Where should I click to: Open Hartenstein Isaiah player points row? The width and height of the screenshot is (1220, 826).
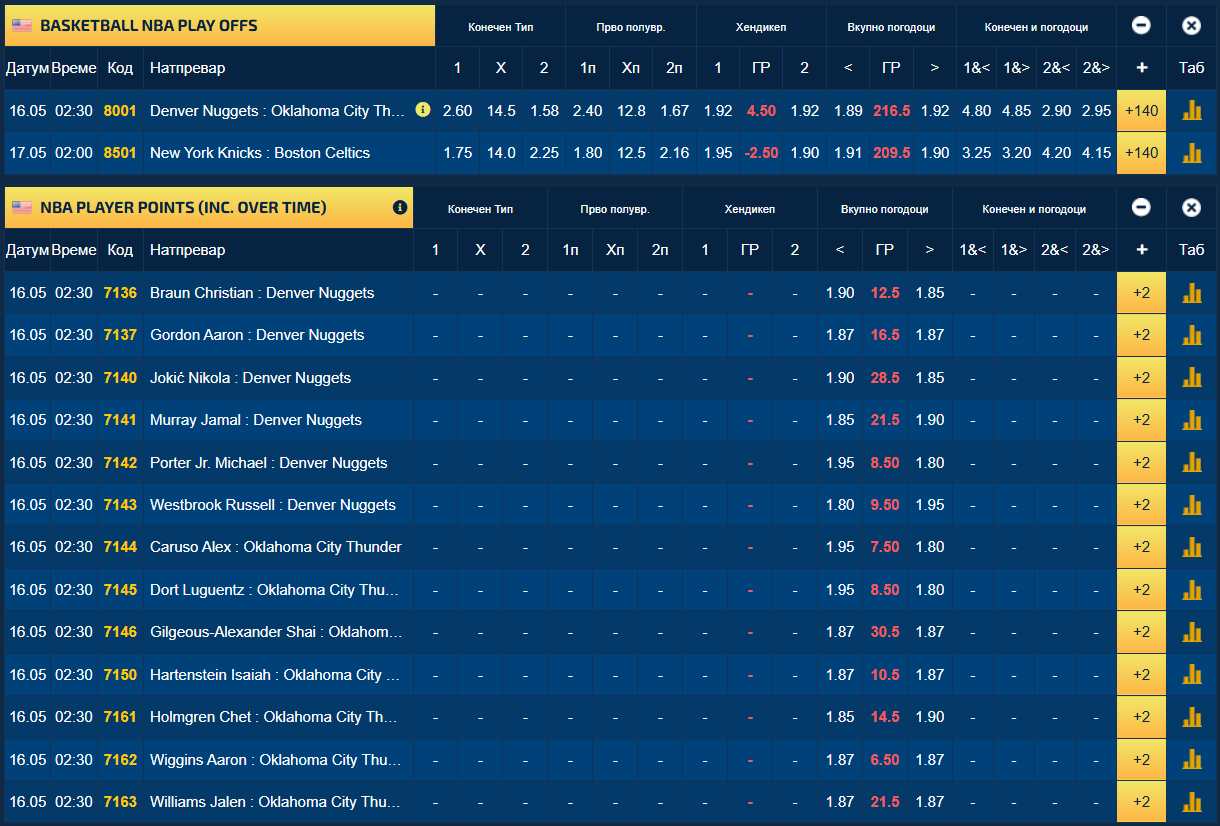point(275,675)
